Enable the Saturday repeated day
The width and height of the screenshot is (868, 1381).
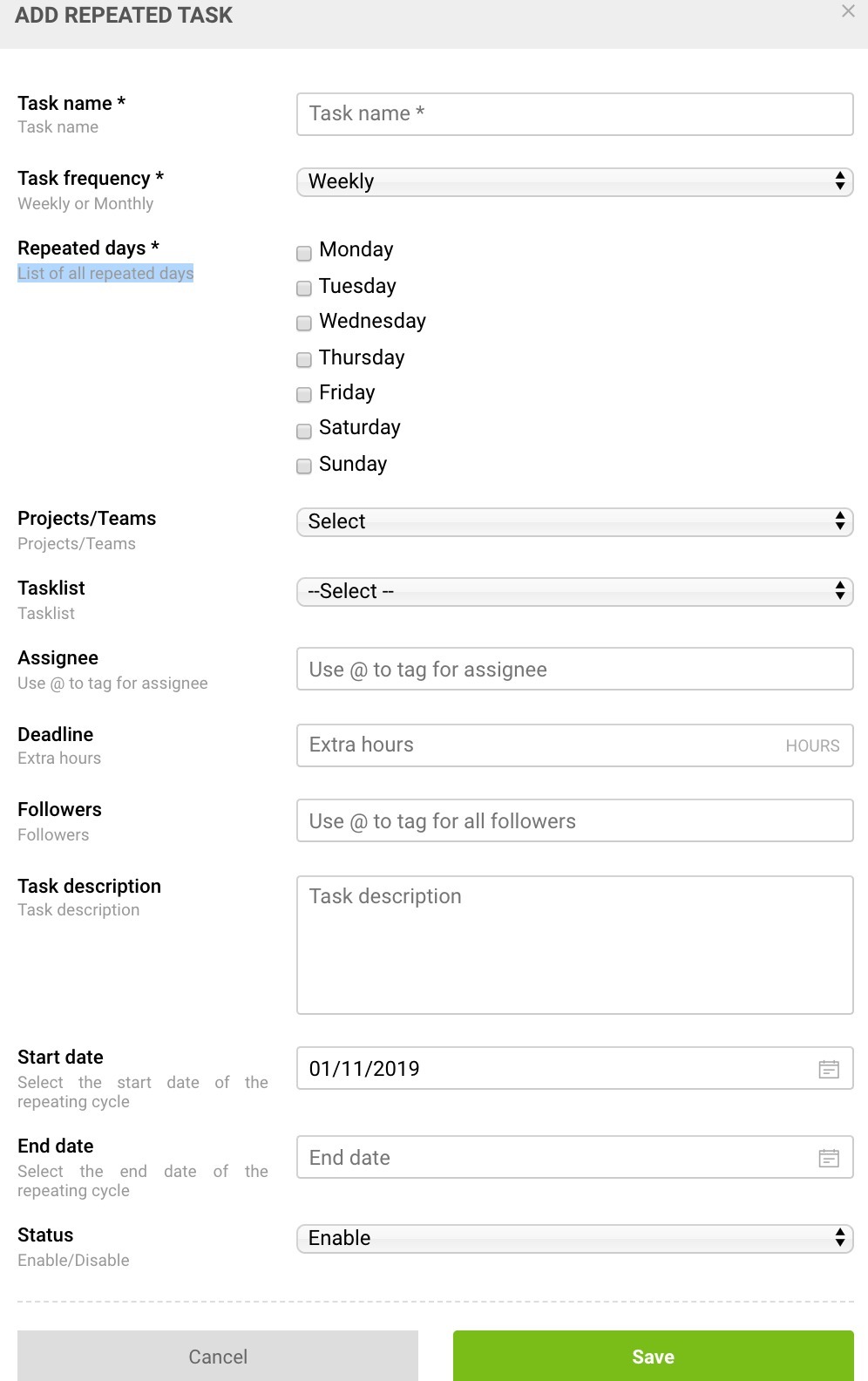[303, 431]
